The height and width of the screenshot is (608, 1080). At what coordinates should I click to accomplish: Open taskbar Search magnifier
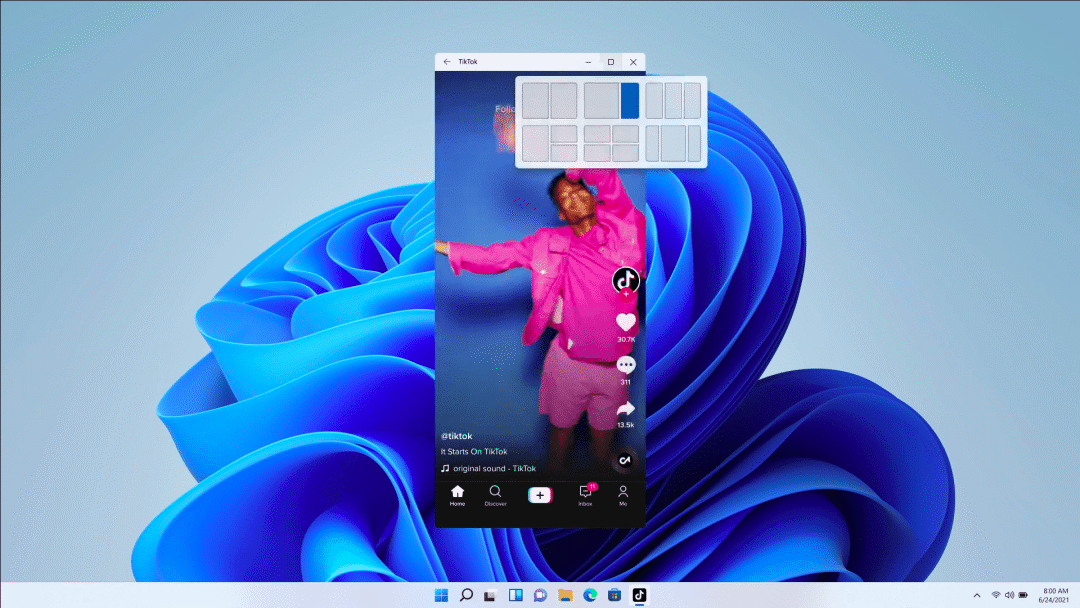click(466, 595)
